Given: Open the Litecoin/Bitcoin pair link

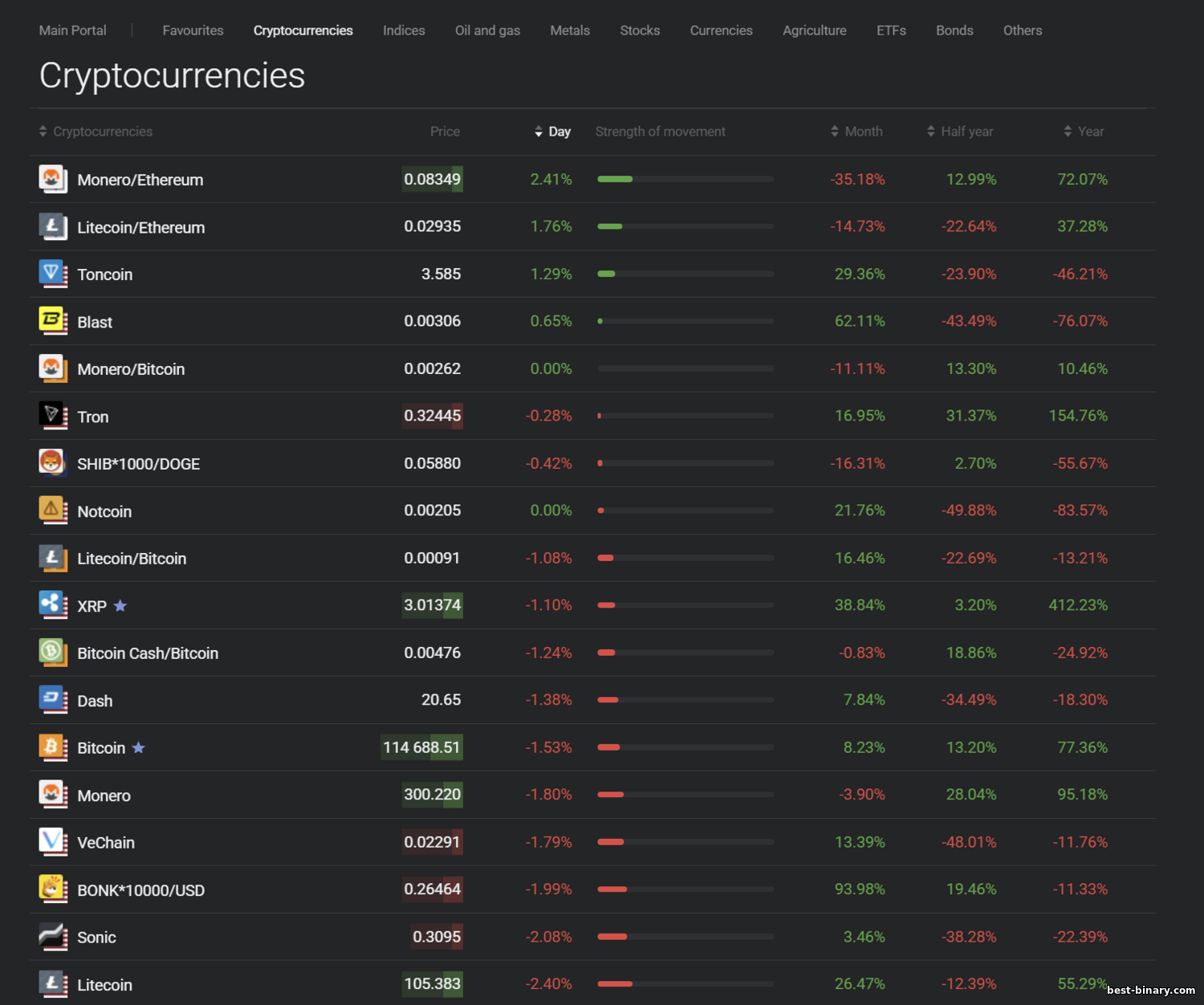Looking at the screenshot, I should pyautogui.click(x=132, y=559).
